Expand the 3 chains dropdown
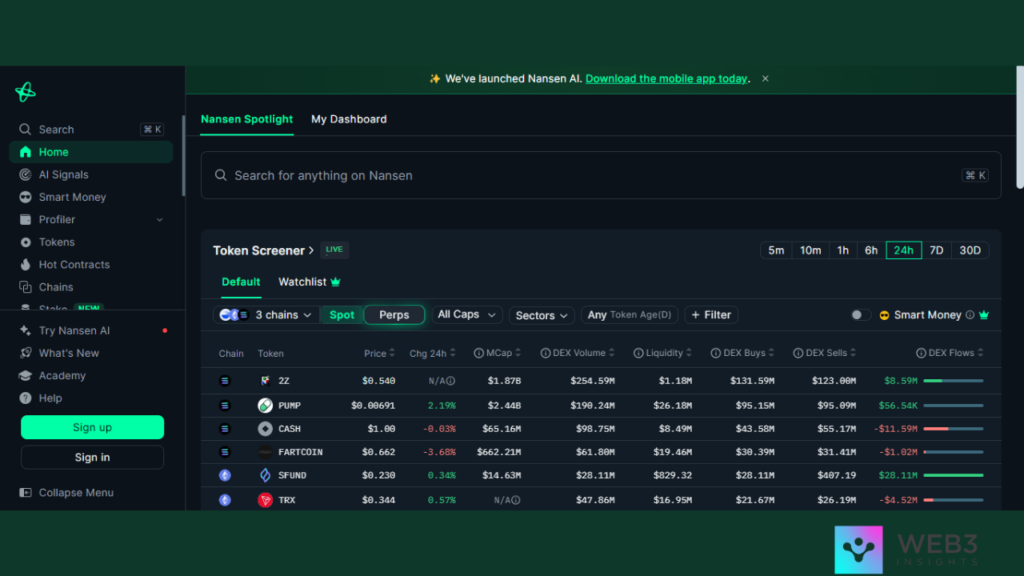 point(268,315)
